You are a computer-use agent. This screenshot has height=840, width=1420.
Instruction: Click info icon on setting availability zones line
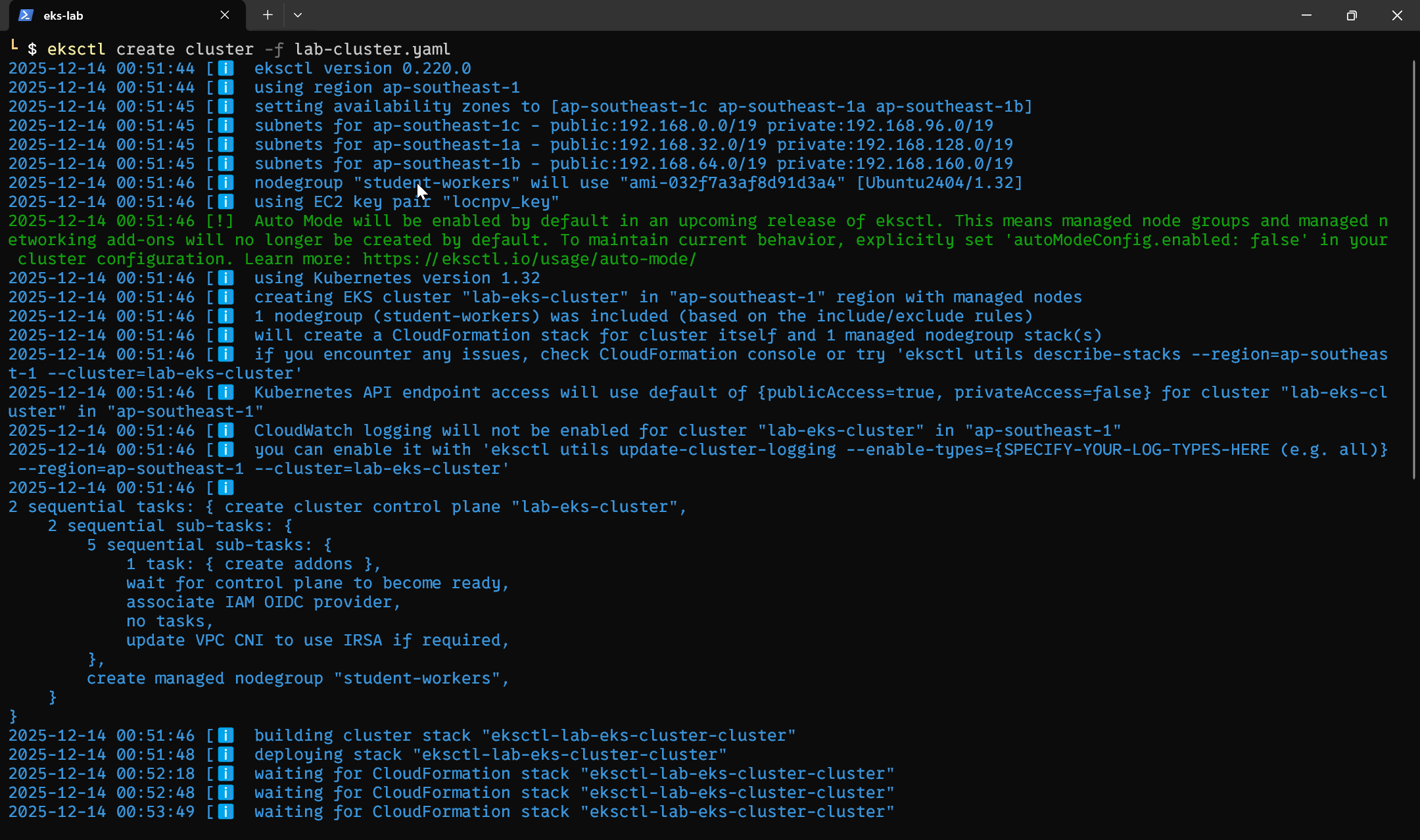click(225, 106)
